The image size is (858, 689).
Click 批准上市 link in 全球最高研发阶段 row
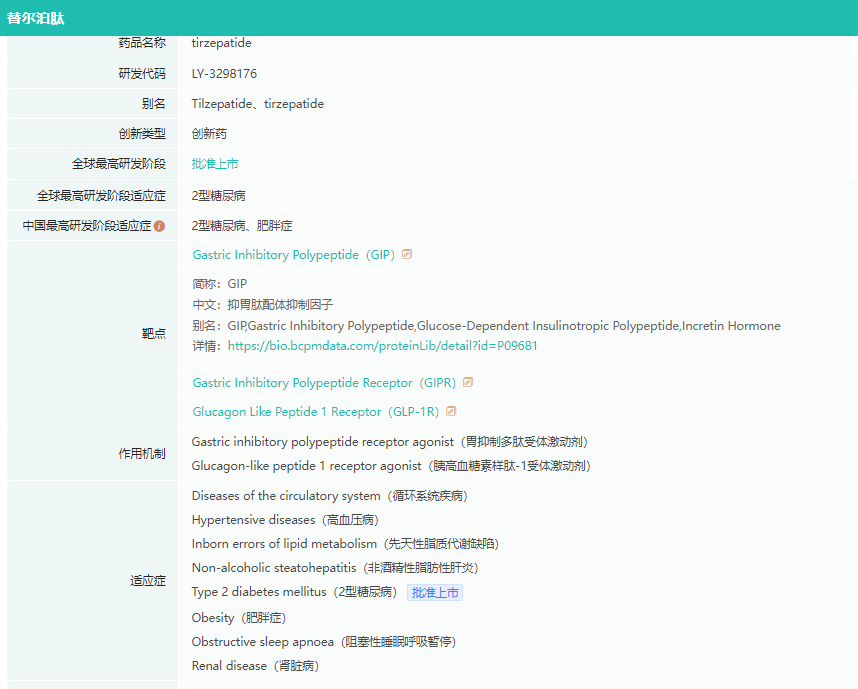(x=215, y=164)
